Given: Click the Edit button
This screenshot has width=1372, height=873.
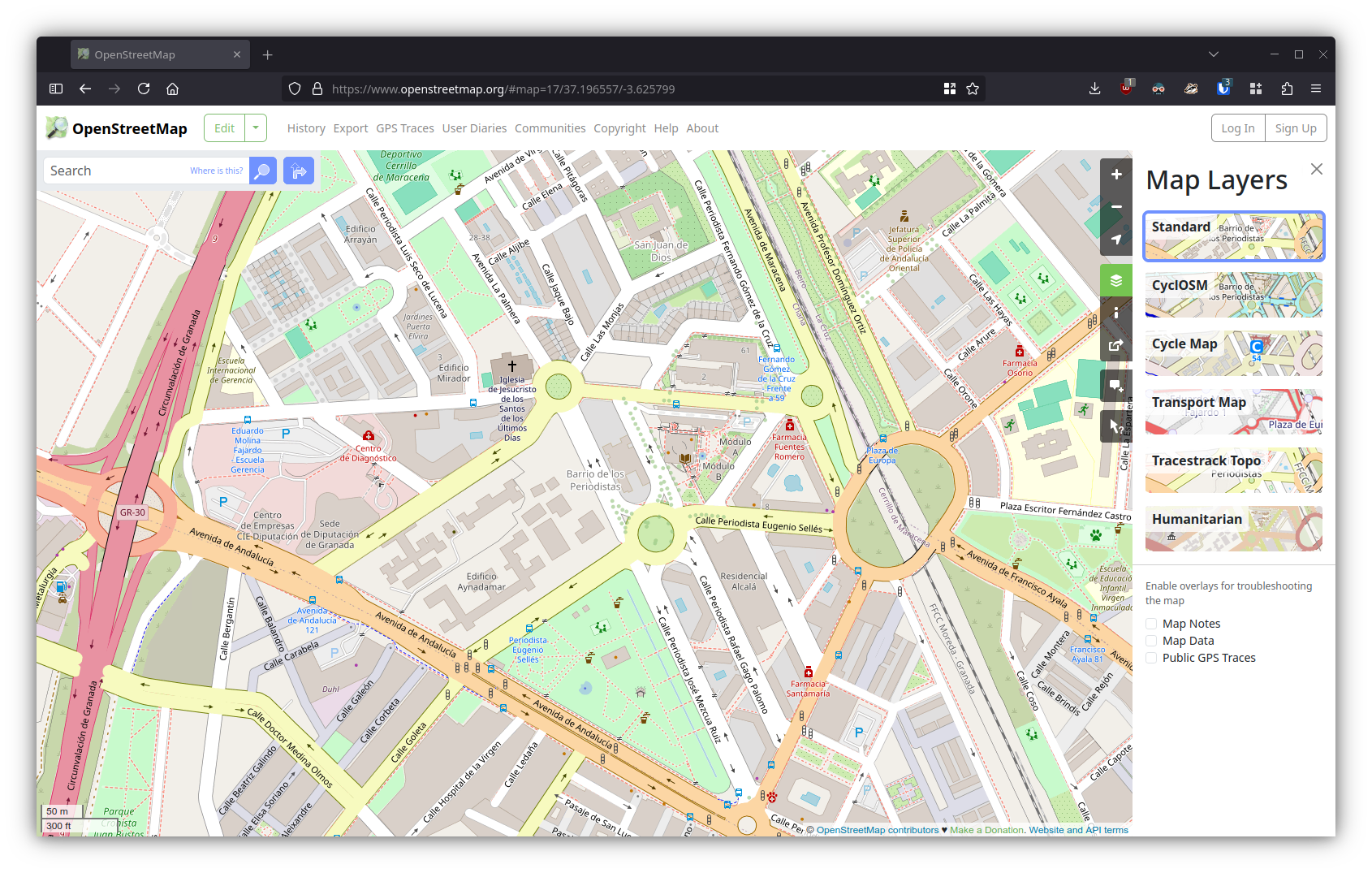Looking at the screenshot, I should point(224,128).
